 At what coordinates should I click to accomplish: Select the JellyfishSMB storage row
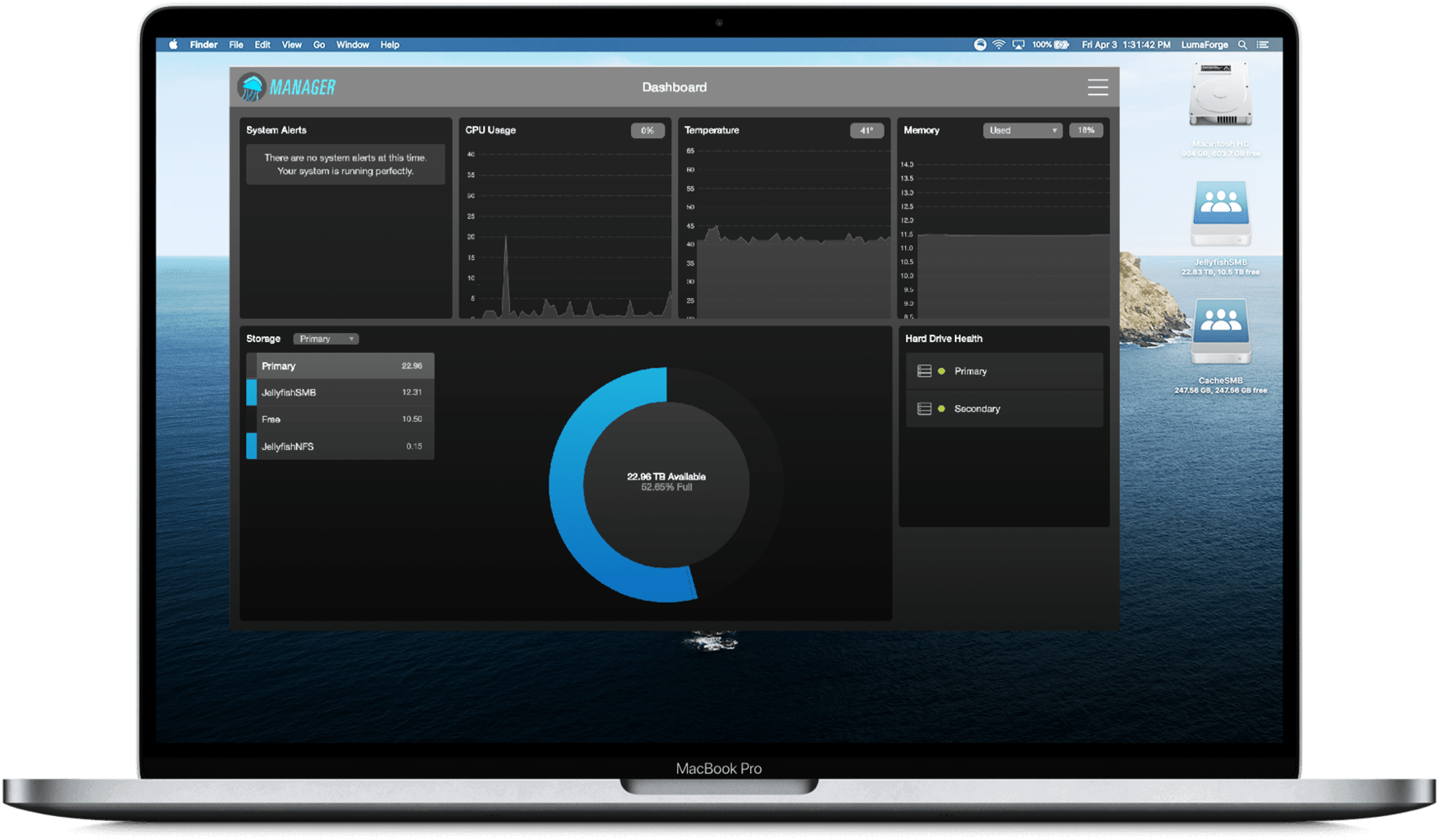tap(340, 392)
